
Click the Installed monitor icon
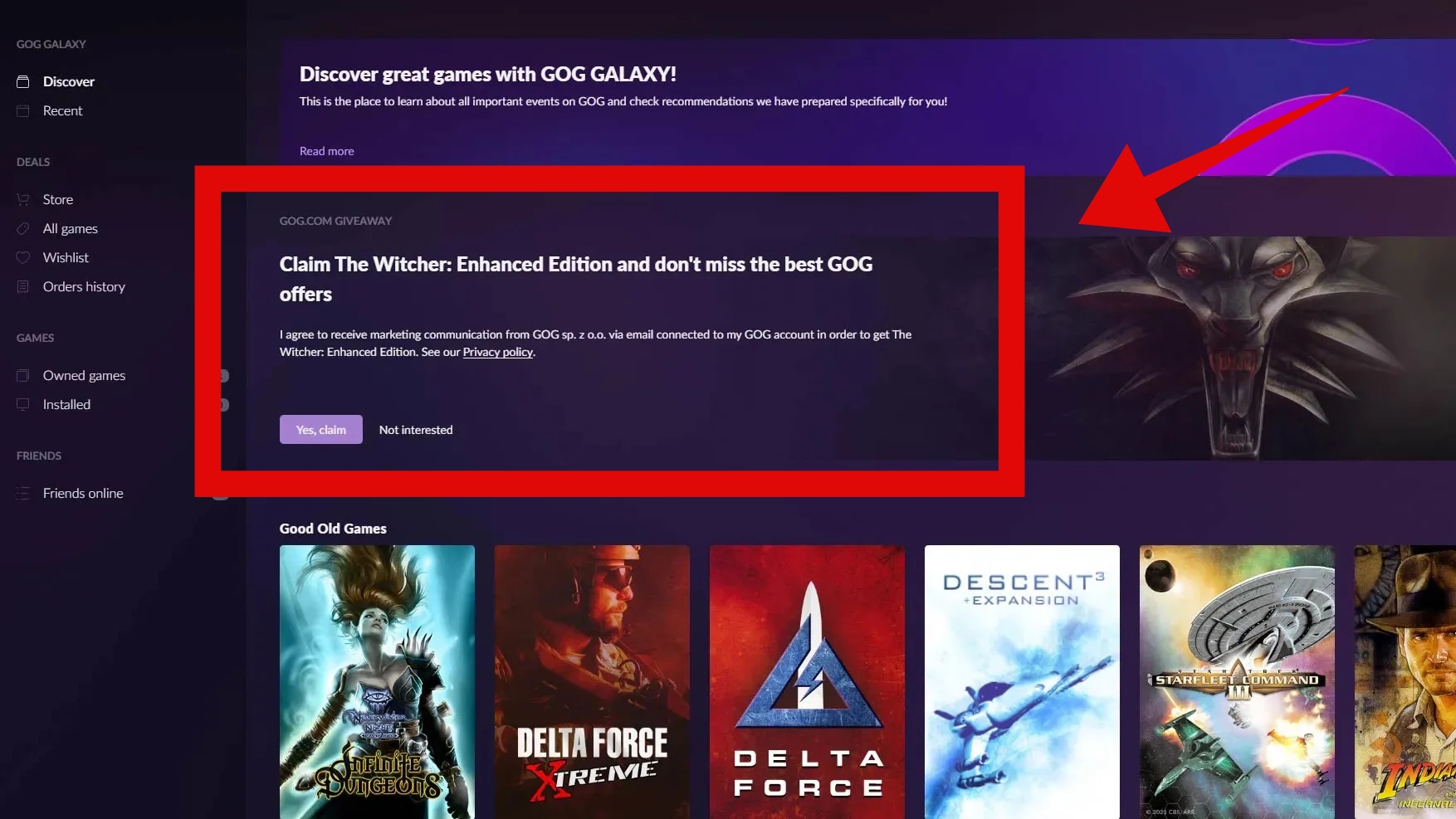pyautogui.click(x=23, y=404)
